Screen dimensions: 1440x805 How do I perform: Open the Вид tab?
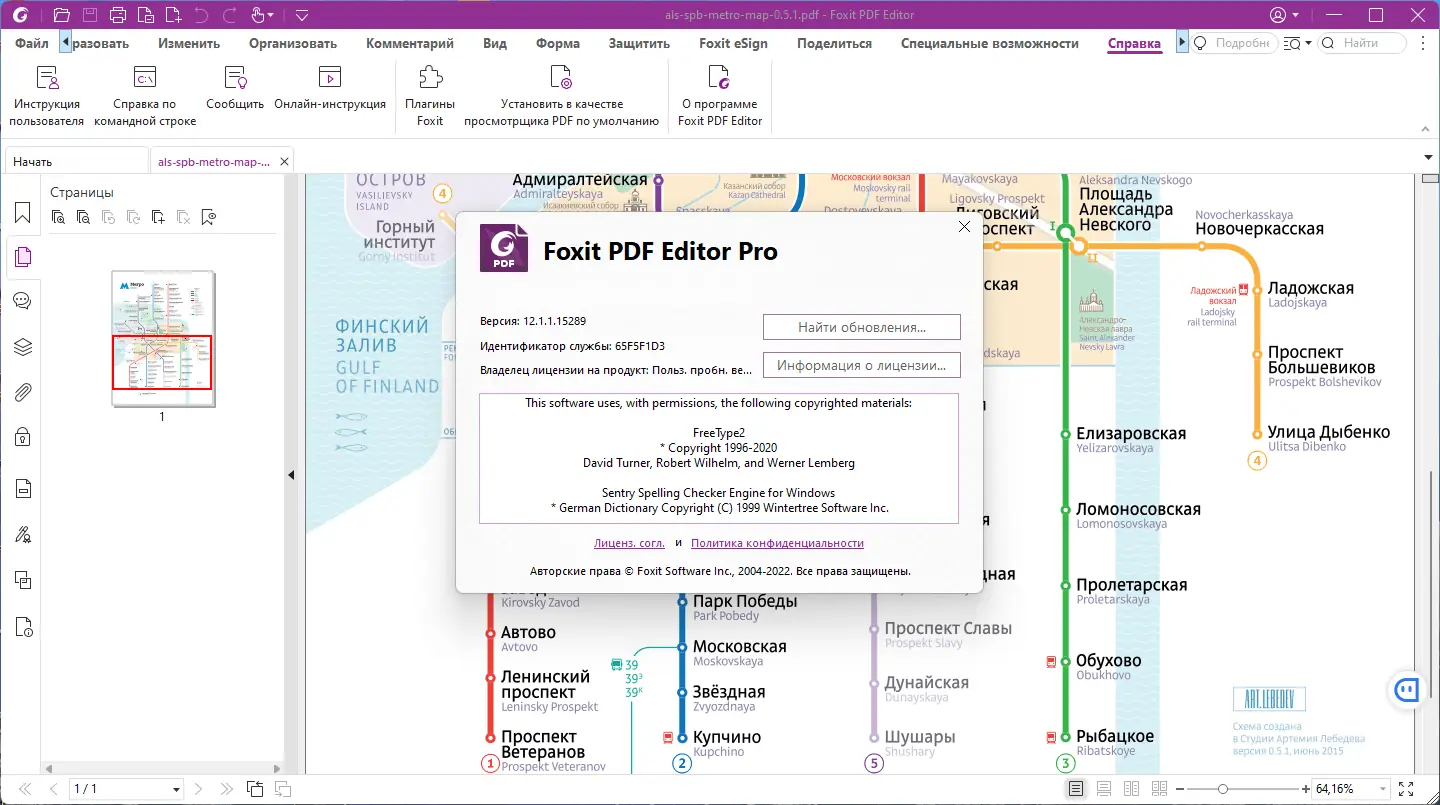pyautogui.click(x=495, y=43)
